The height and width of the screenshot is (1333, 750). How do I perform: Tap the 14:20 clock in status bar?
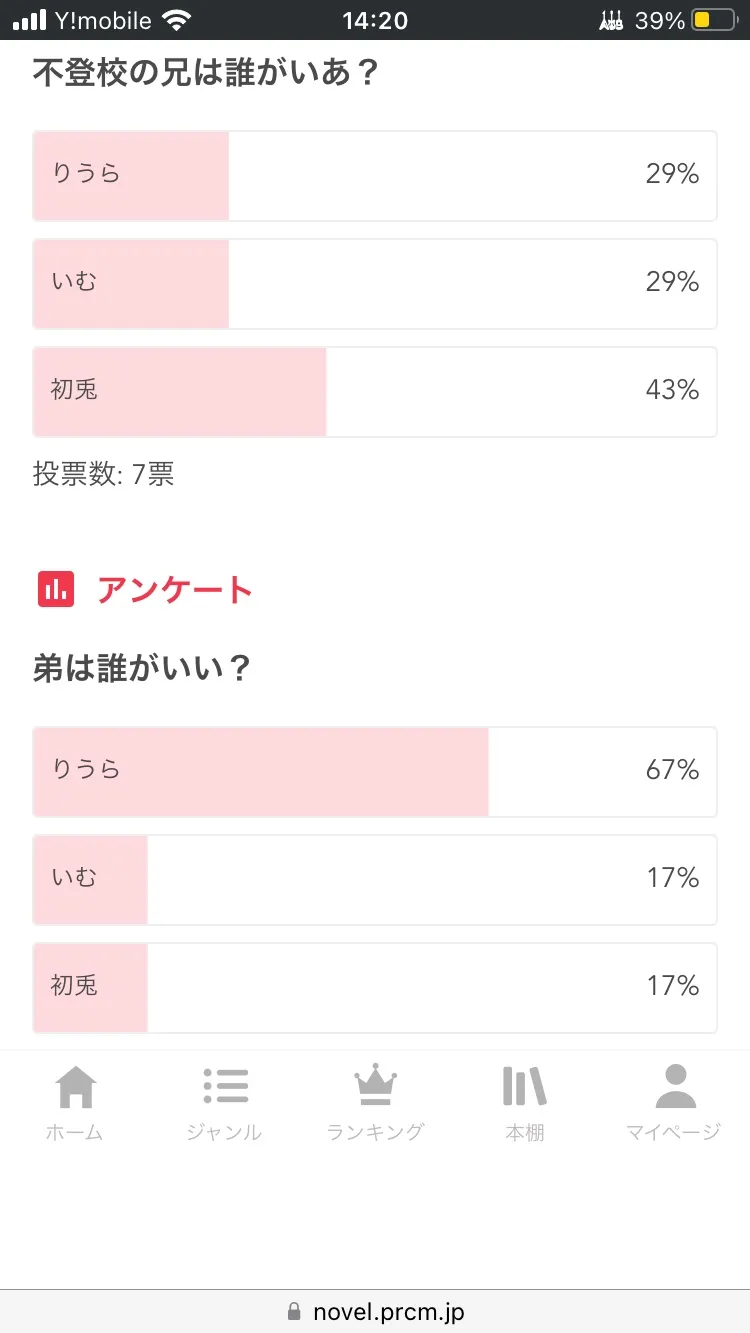373,20
